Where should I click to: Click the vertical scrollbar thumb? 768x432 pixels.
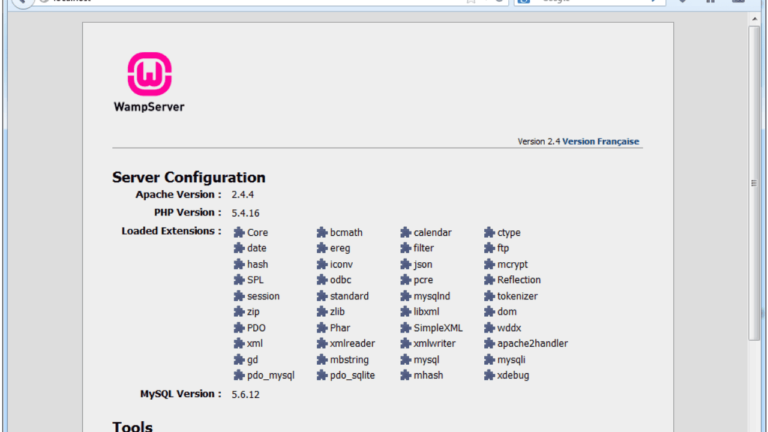point(754,183)
